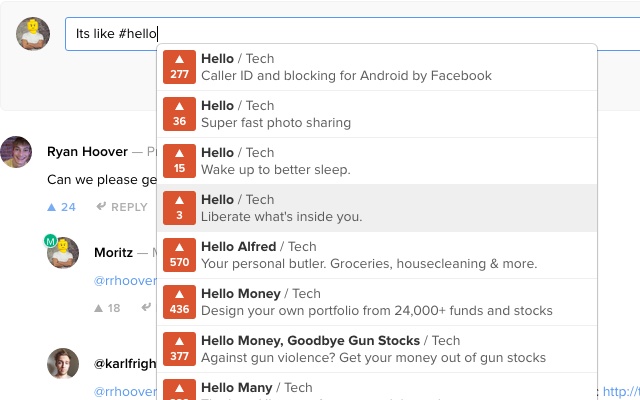Click the @karlfrigh username link
This screenshot has width=640, height=400.
tap(124, 363)
